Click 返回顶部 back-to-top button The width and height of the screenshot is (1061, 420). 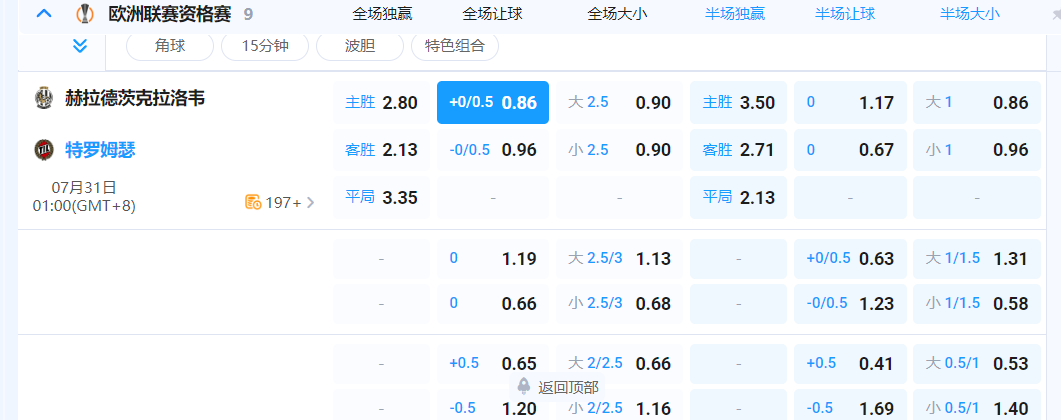click(x=558, y=387)
